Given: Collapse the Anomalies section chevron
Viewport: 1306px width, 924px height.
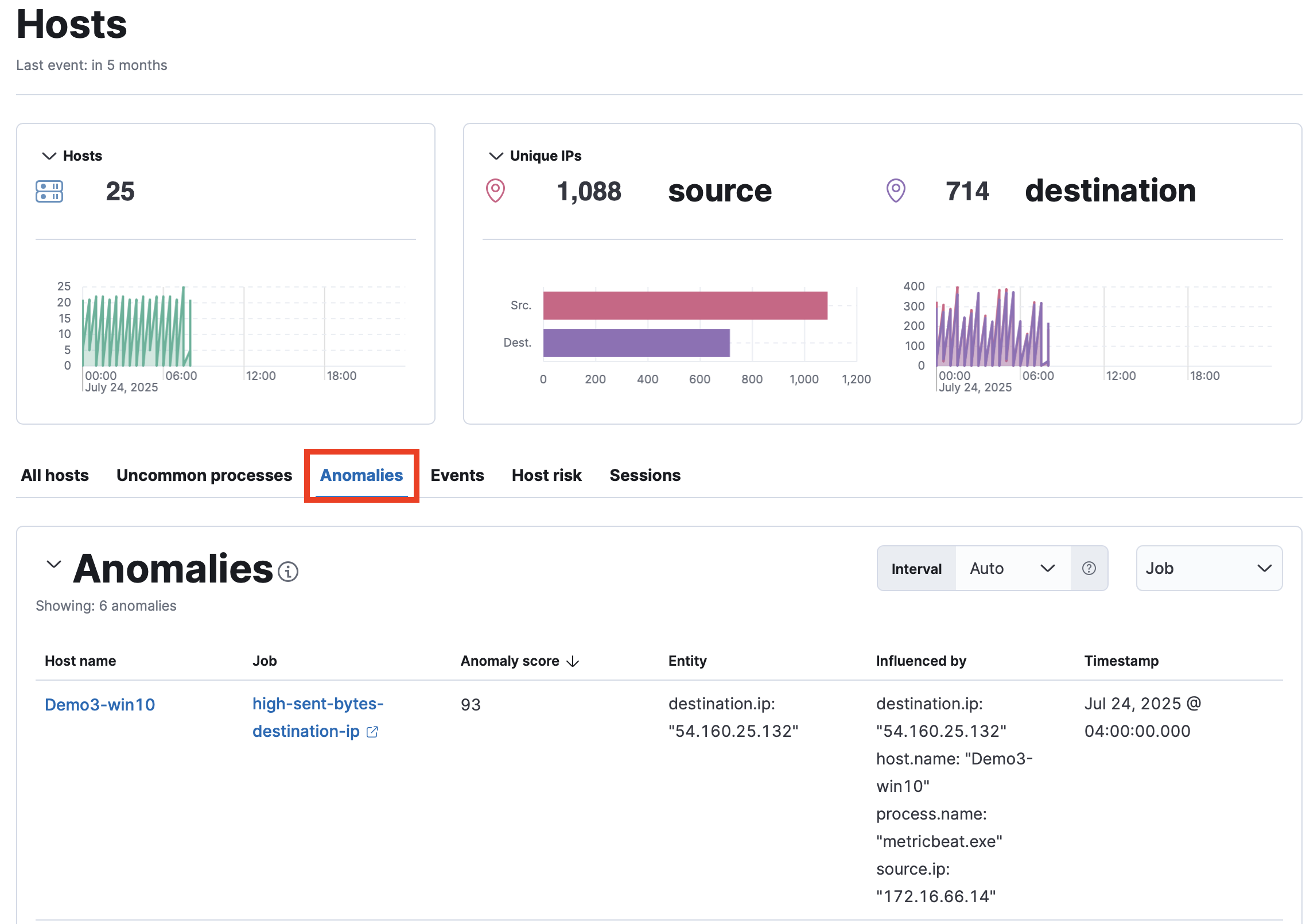Looking at the screenshot, I should coord(53,564).
